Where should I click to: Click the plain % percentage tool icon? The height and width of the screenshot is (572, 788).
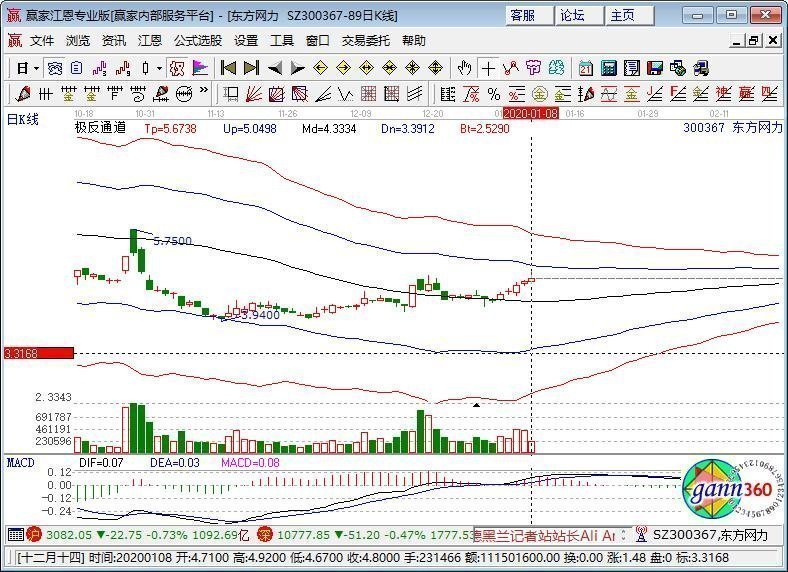[494, 94]
